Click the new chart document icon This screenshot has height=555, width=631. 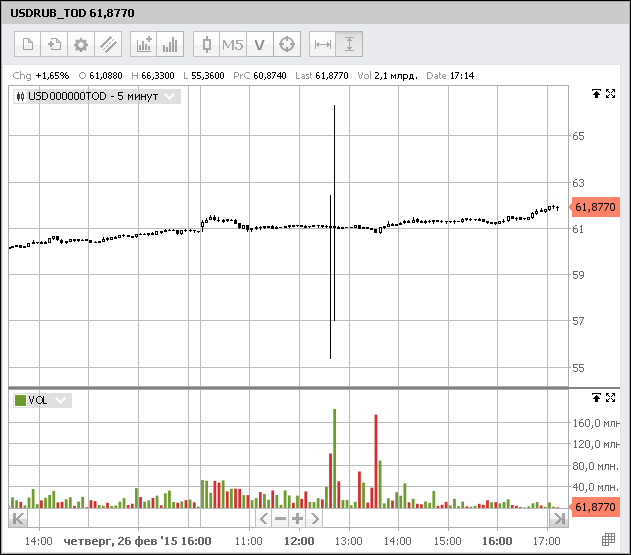27,44
